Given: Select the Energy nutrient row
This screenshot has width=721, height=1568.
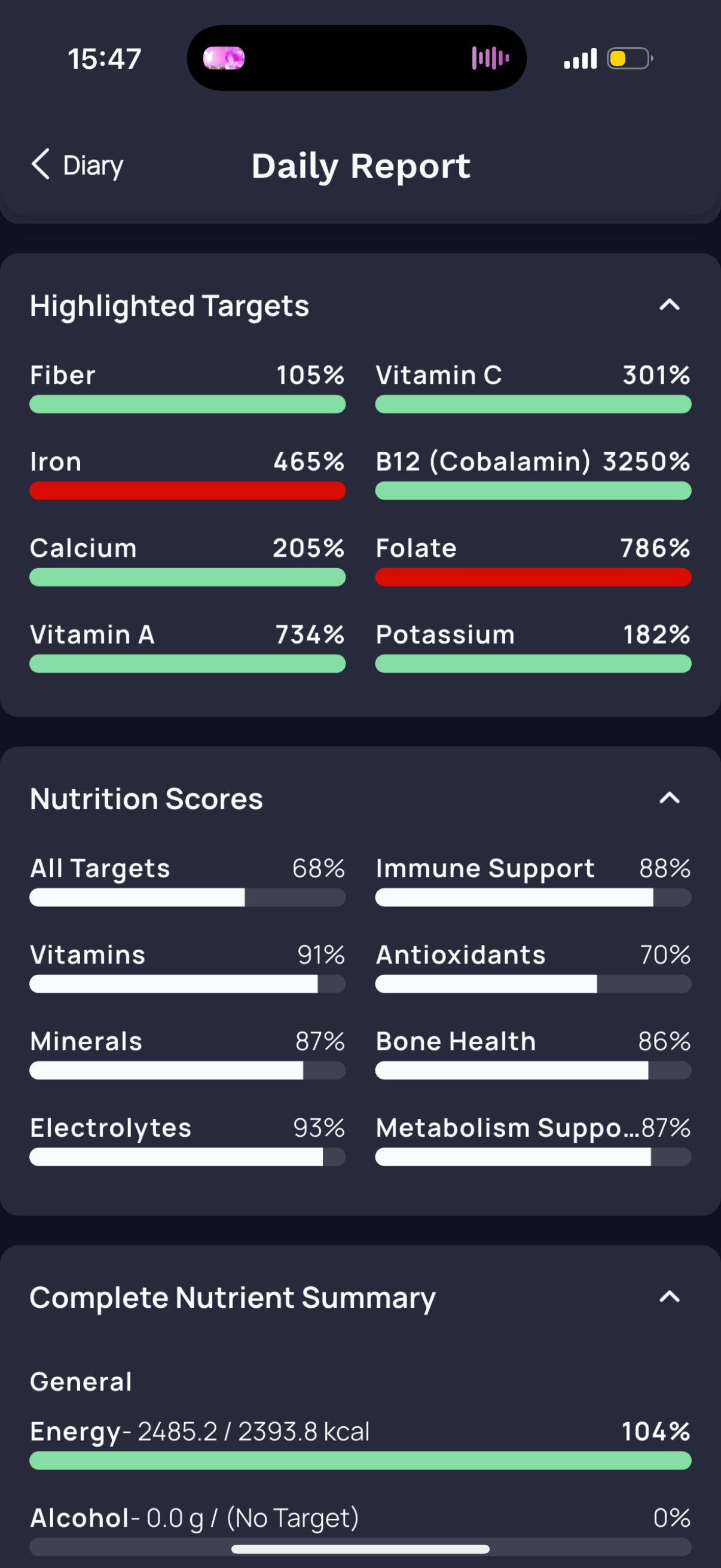Looking at the screenshot, I should (360, 1443).
